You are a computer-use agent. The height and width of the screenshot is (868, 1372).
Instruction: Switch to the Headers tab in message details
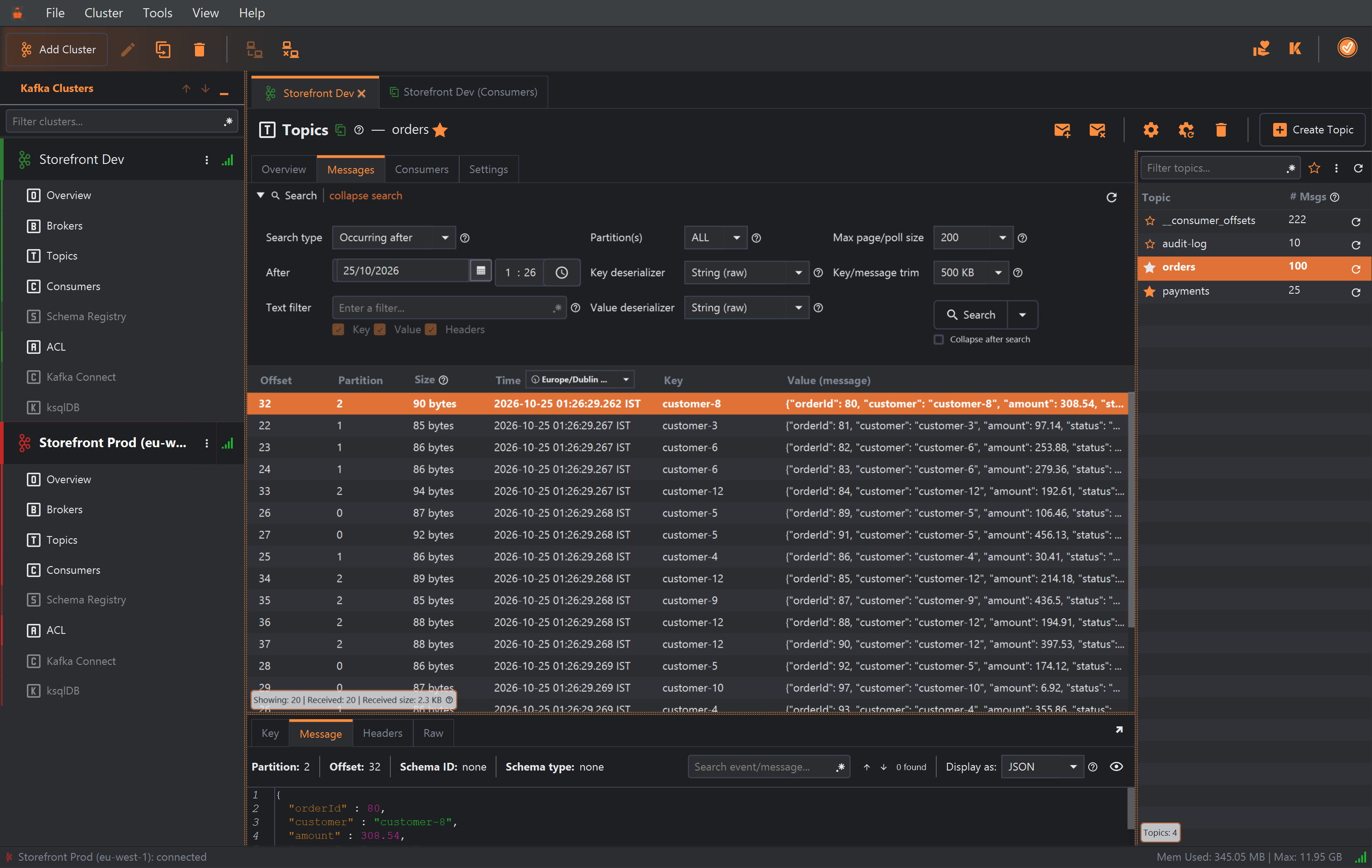(x=382, y=734)
